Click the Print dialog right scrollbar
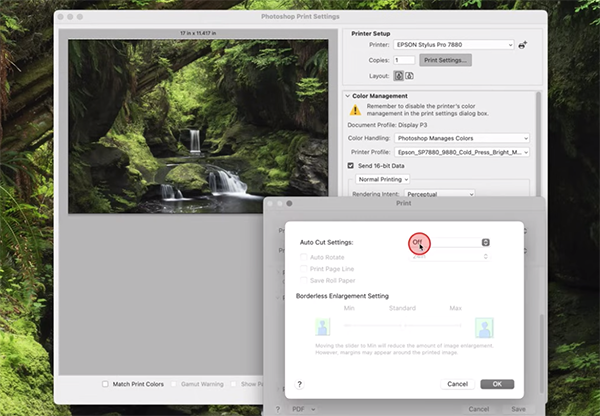 pyautogui.click(x=541, y=354)
